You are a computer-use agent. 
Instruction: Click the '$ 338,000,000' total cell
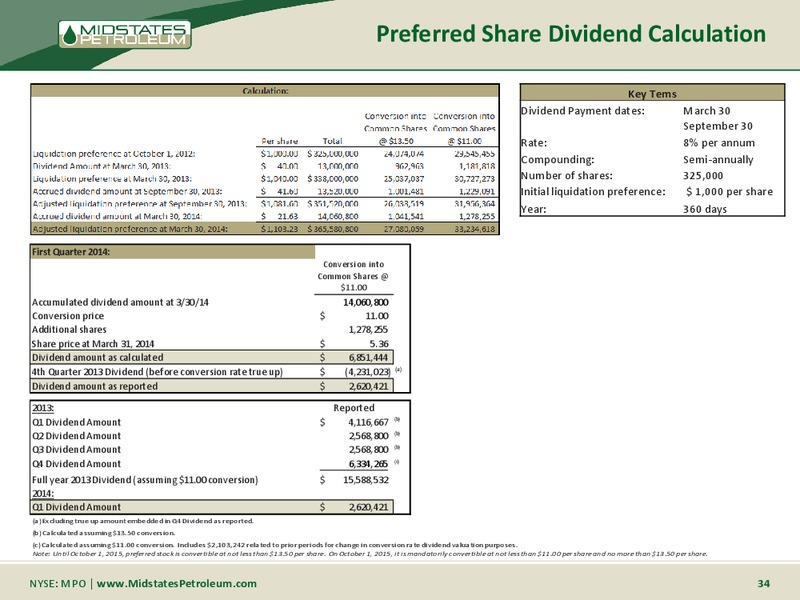tap(333, 179)
